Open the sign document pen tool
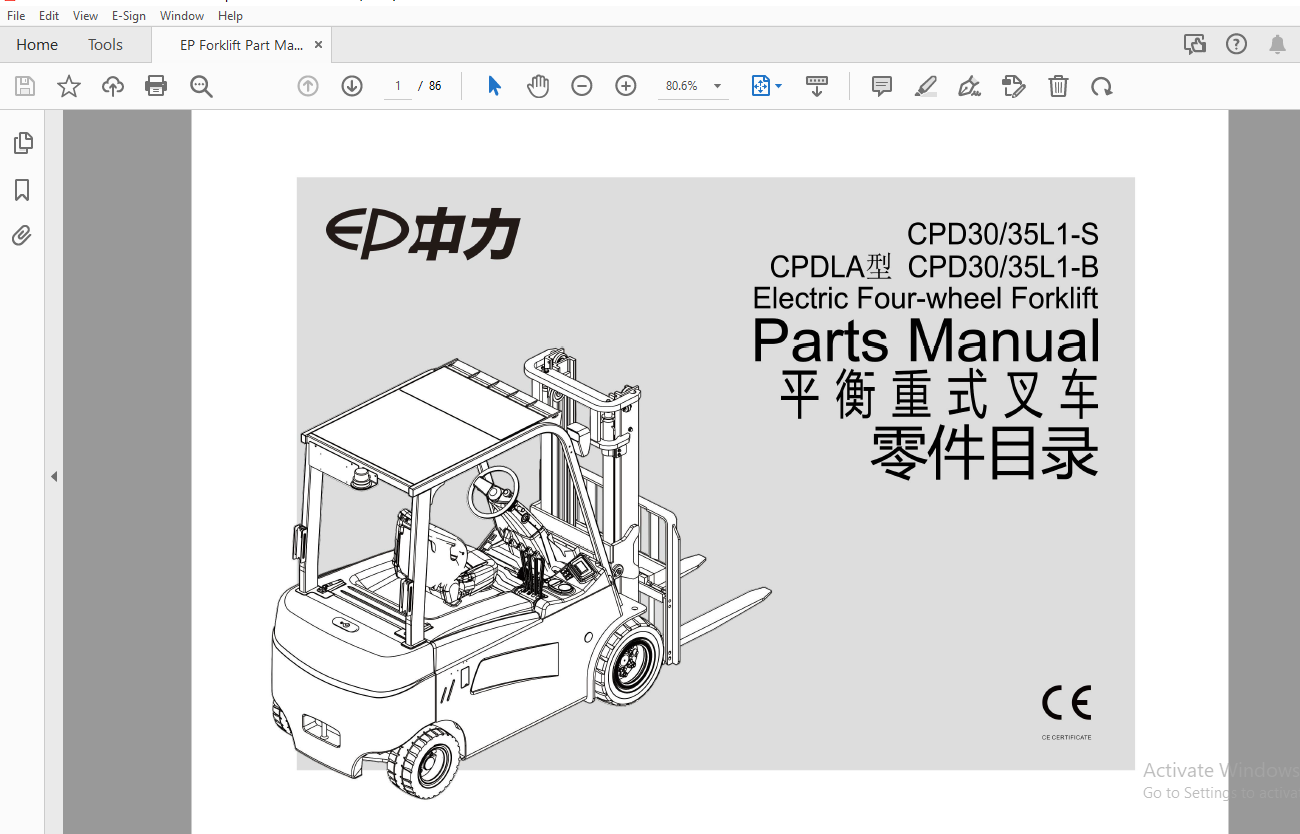 click(x=969, y=86)
